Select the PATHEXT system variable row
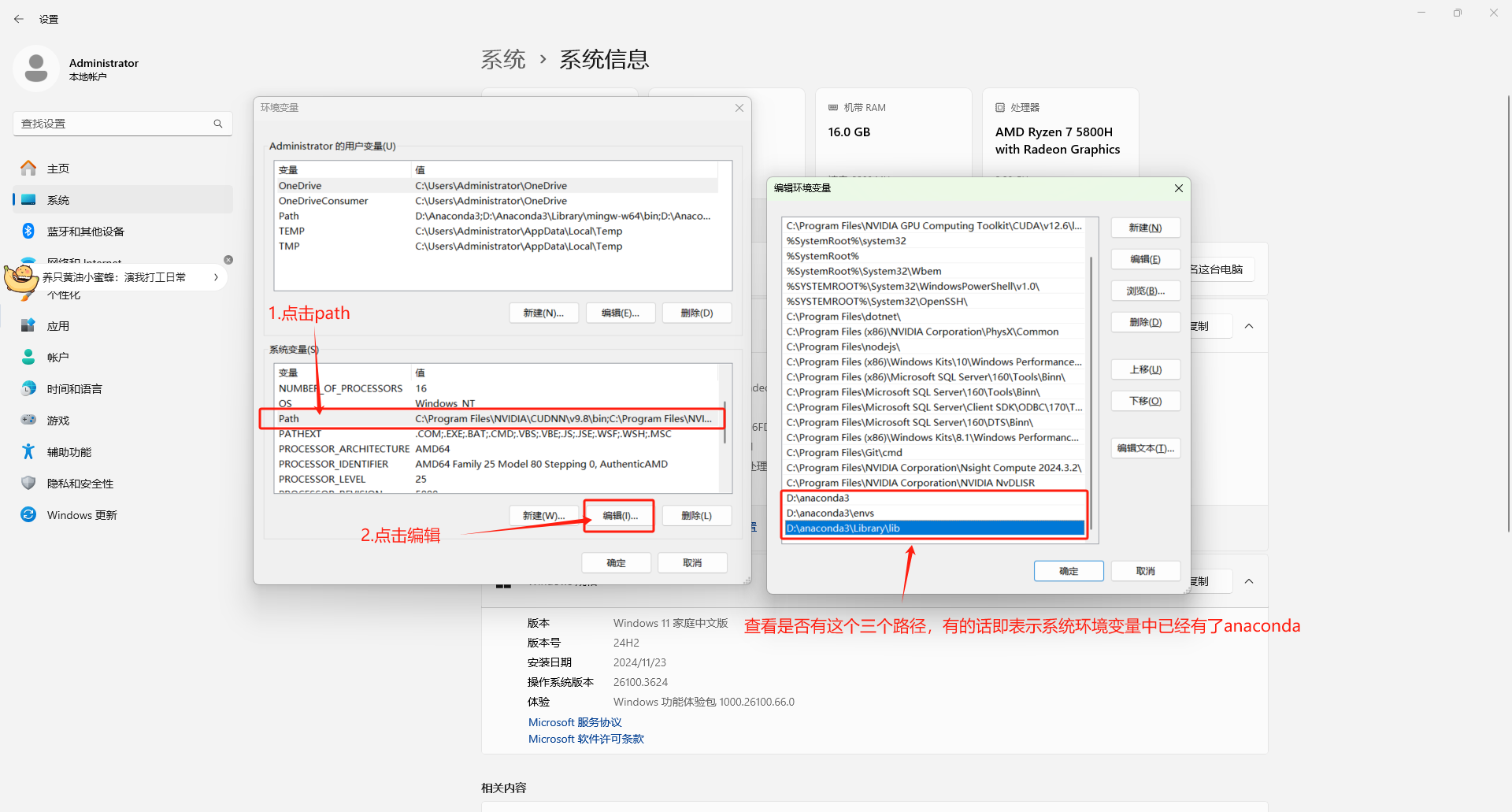Viewport: 1512px width, 812px height. click(x=496, y=434)
